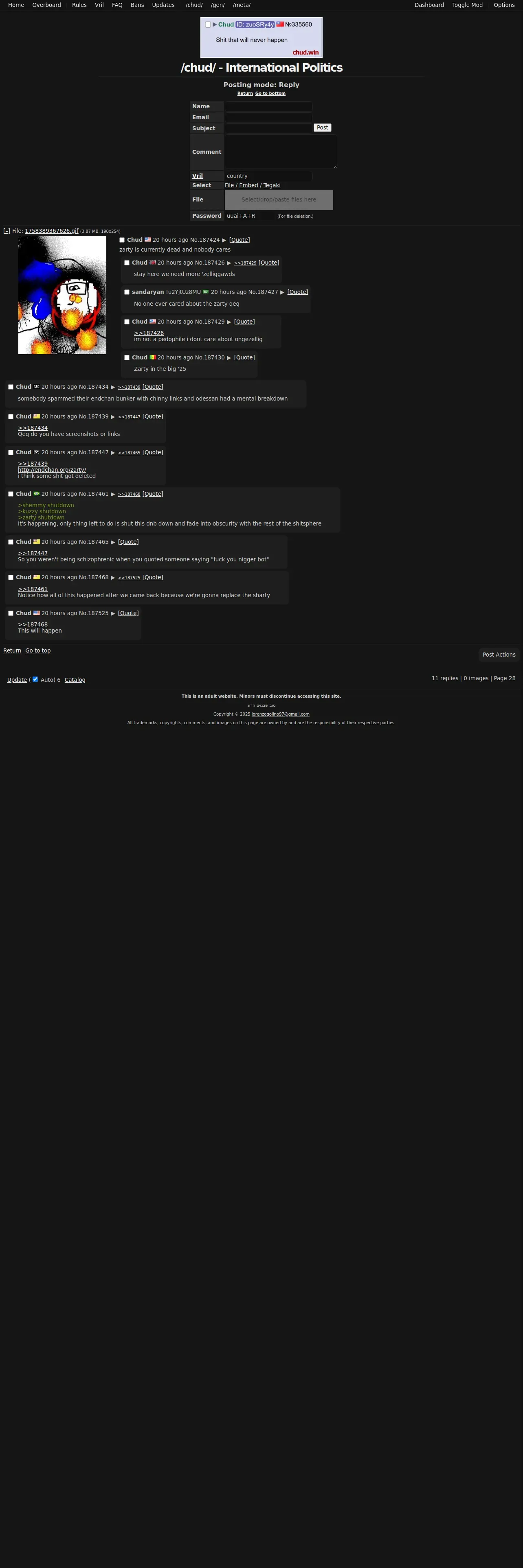Open the Post Actions panel
This screenshot has height=1568, width=523.
click(499, 655)
